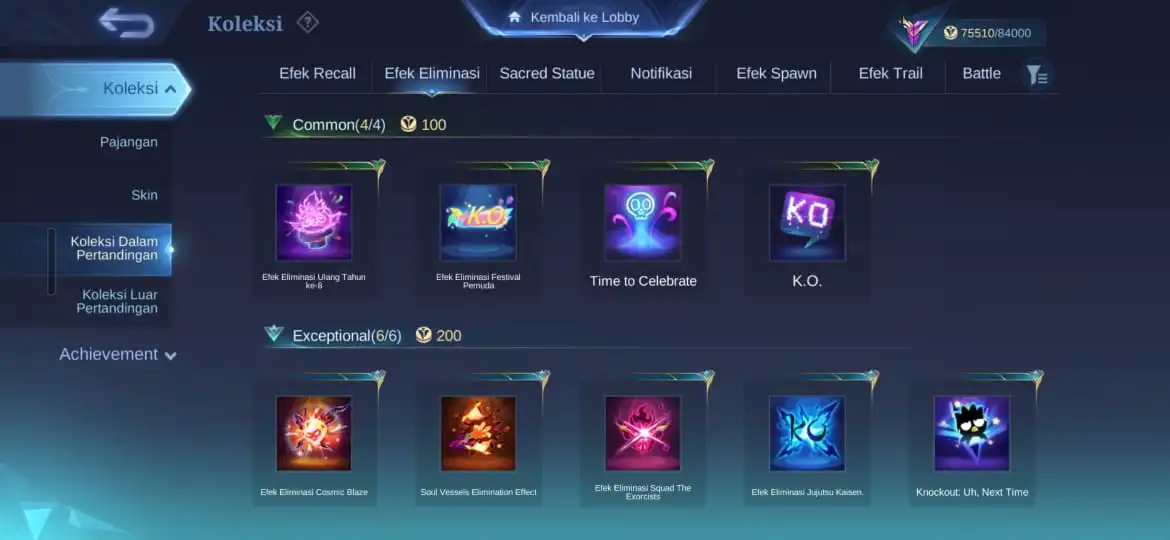The width and height of the screenshot is (1170, 540).
Task: Select Efek Eliminasi Jujutsu Kaisen icon
Action: click(807, 433)
